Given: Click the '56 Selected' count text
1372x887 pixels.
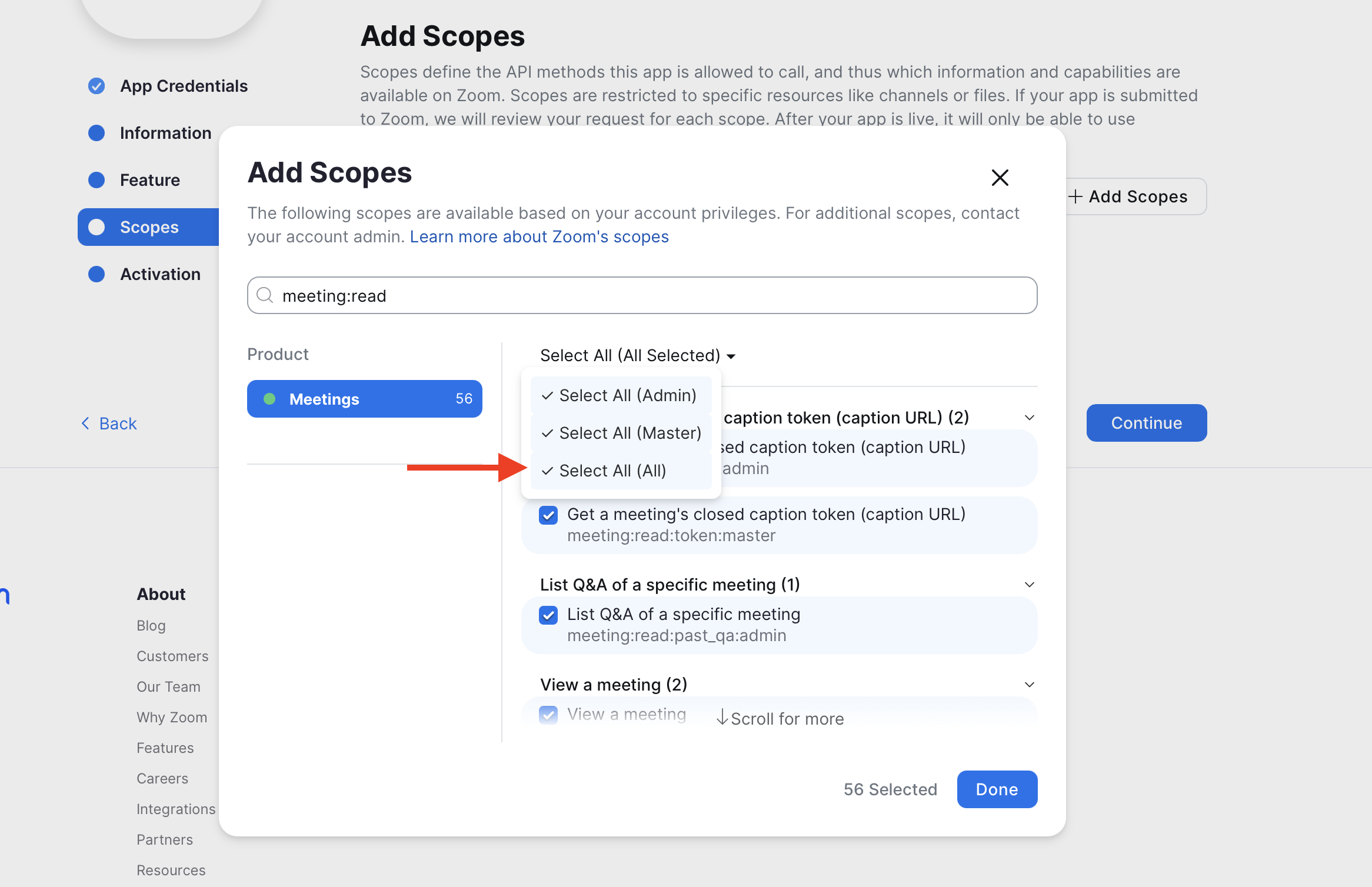Looking at the screenshot, I should 891,789.
